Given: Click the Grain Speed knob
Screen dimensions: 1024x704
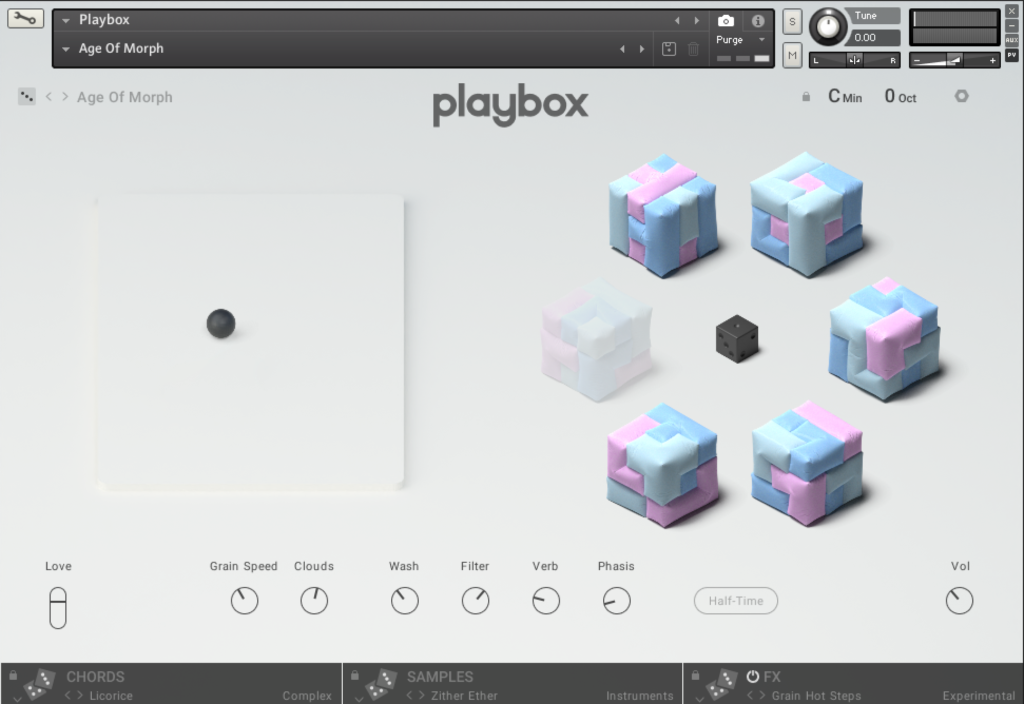Looking at the screenshot, I should [244, 601].
